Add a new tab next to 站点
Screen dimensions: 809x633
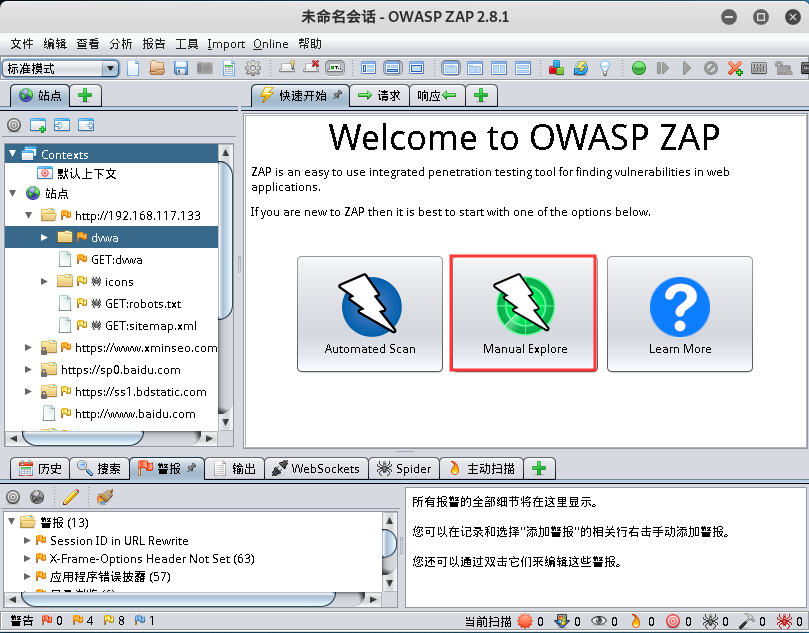[x=85, y=95]
